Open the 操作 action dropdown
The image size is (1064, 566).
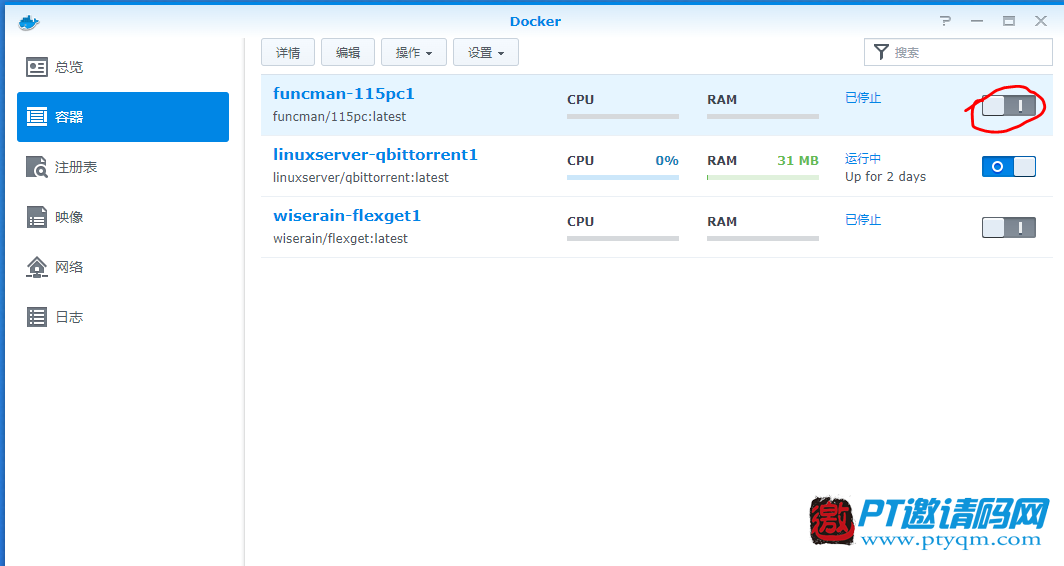tap(414, 52)
